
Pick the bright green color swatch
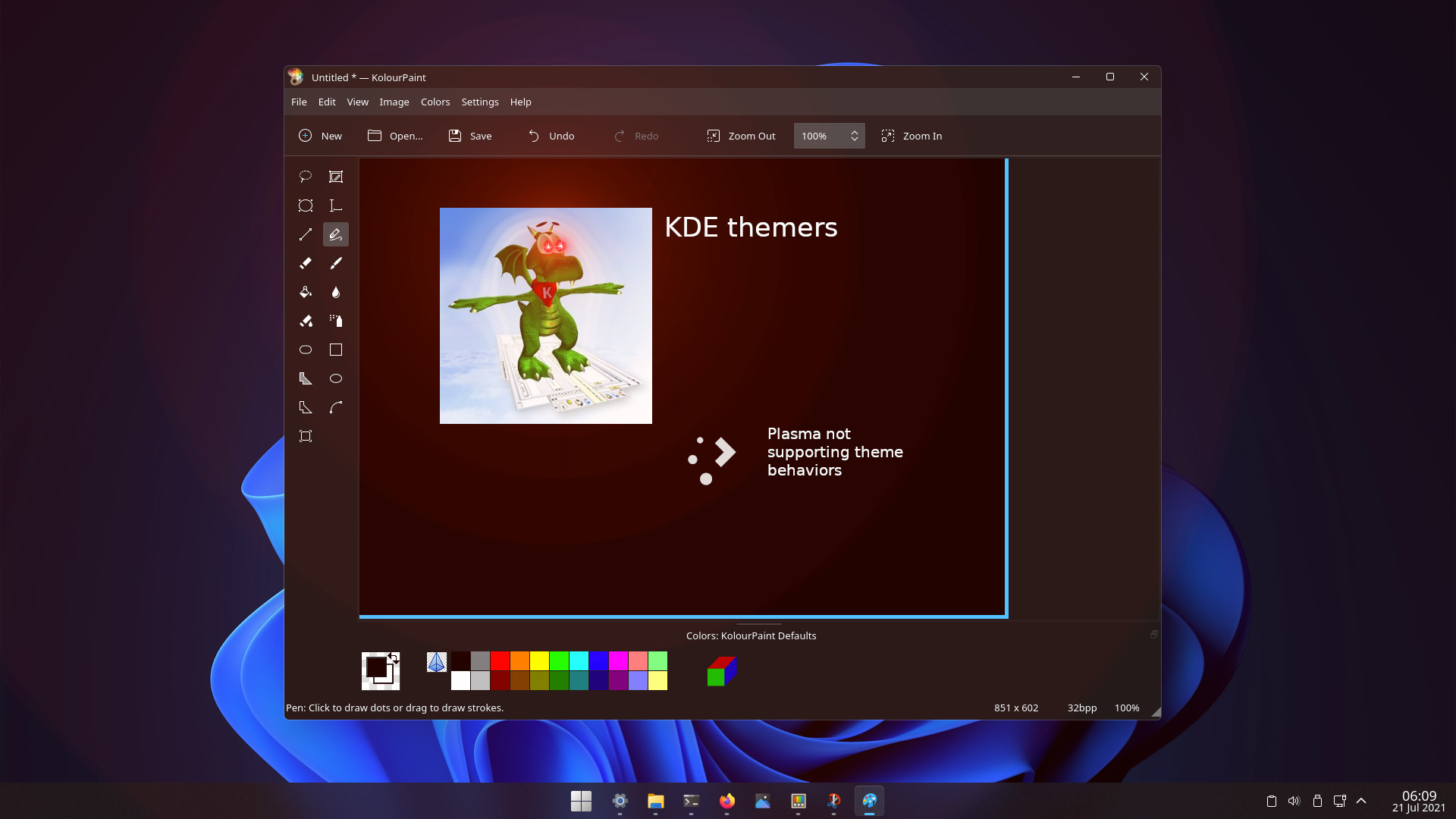point(559,661)
